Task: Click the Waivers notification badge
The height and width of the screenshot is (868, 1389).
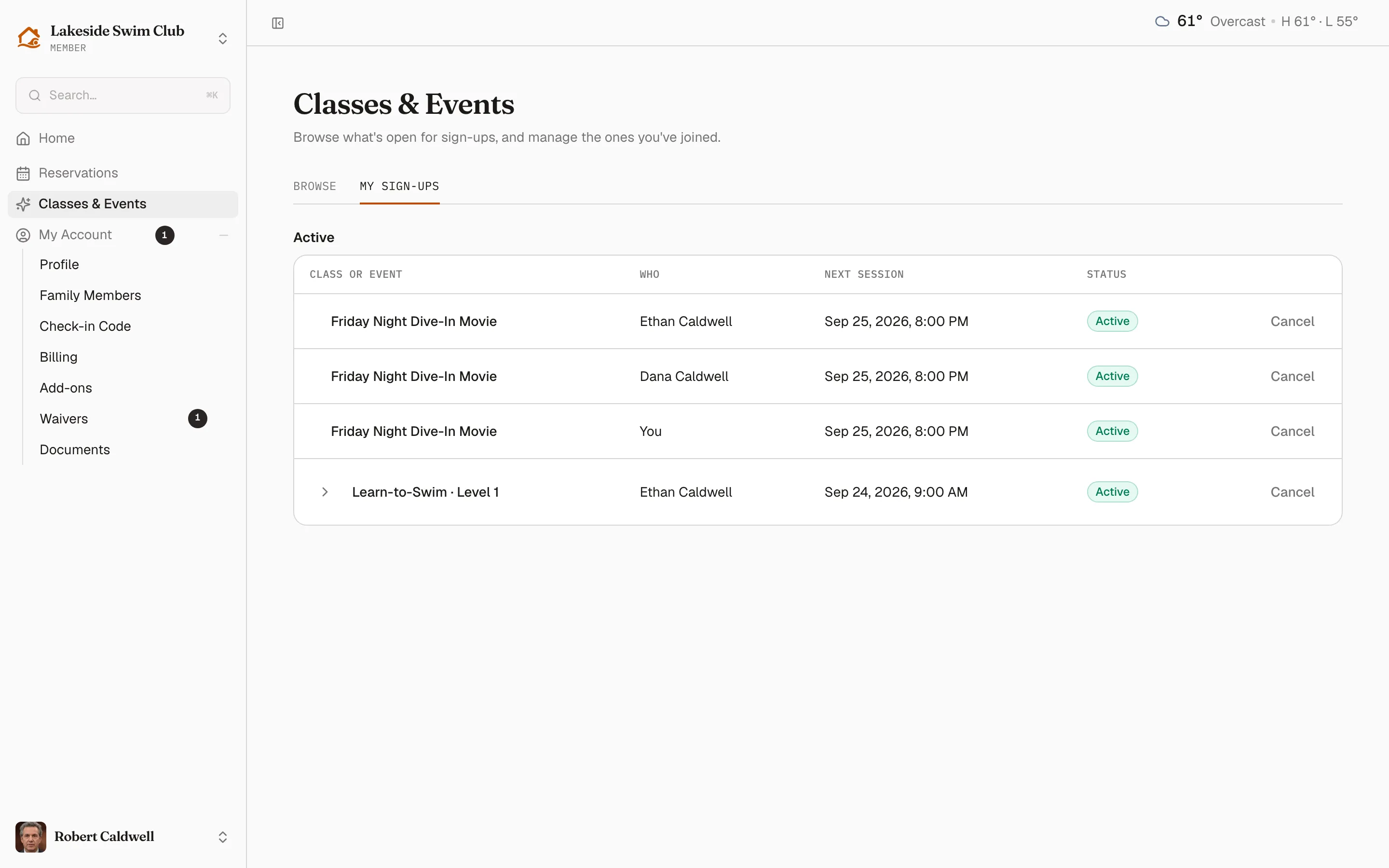Action: click(x=197, y=419)
